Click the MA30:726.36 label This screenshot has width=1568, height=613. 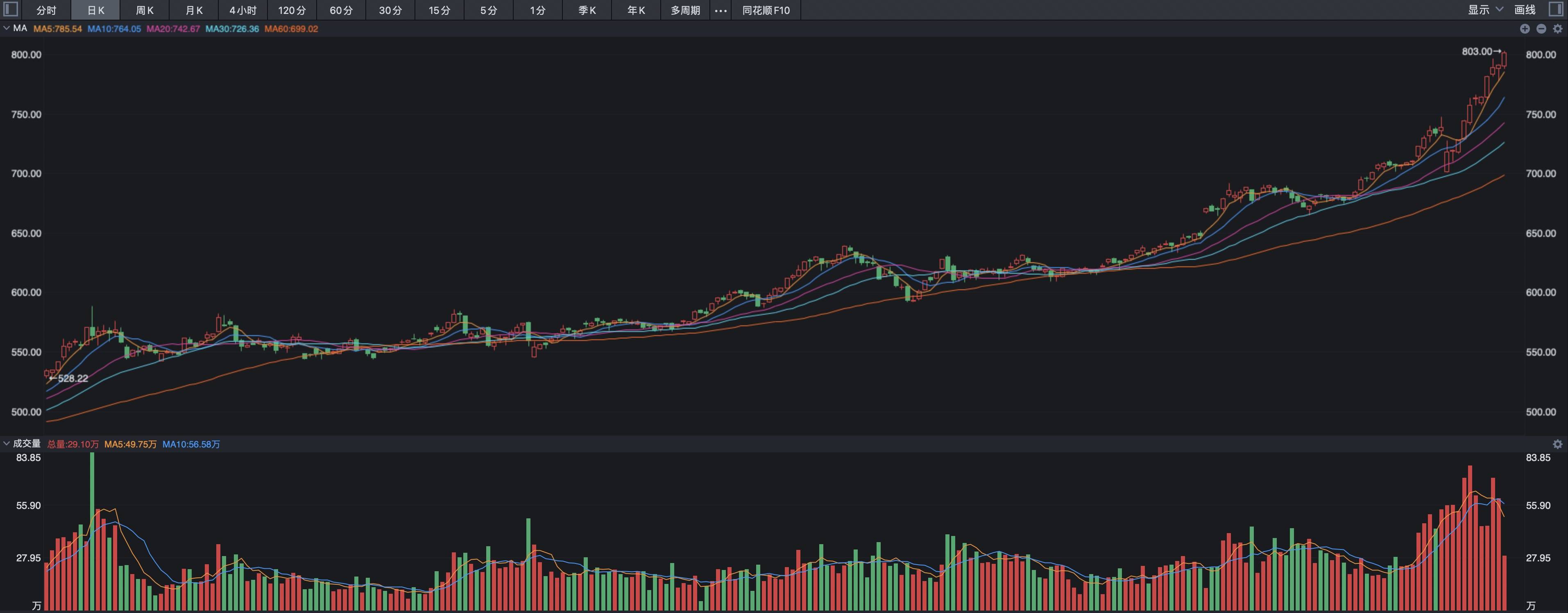pos(233,29)
